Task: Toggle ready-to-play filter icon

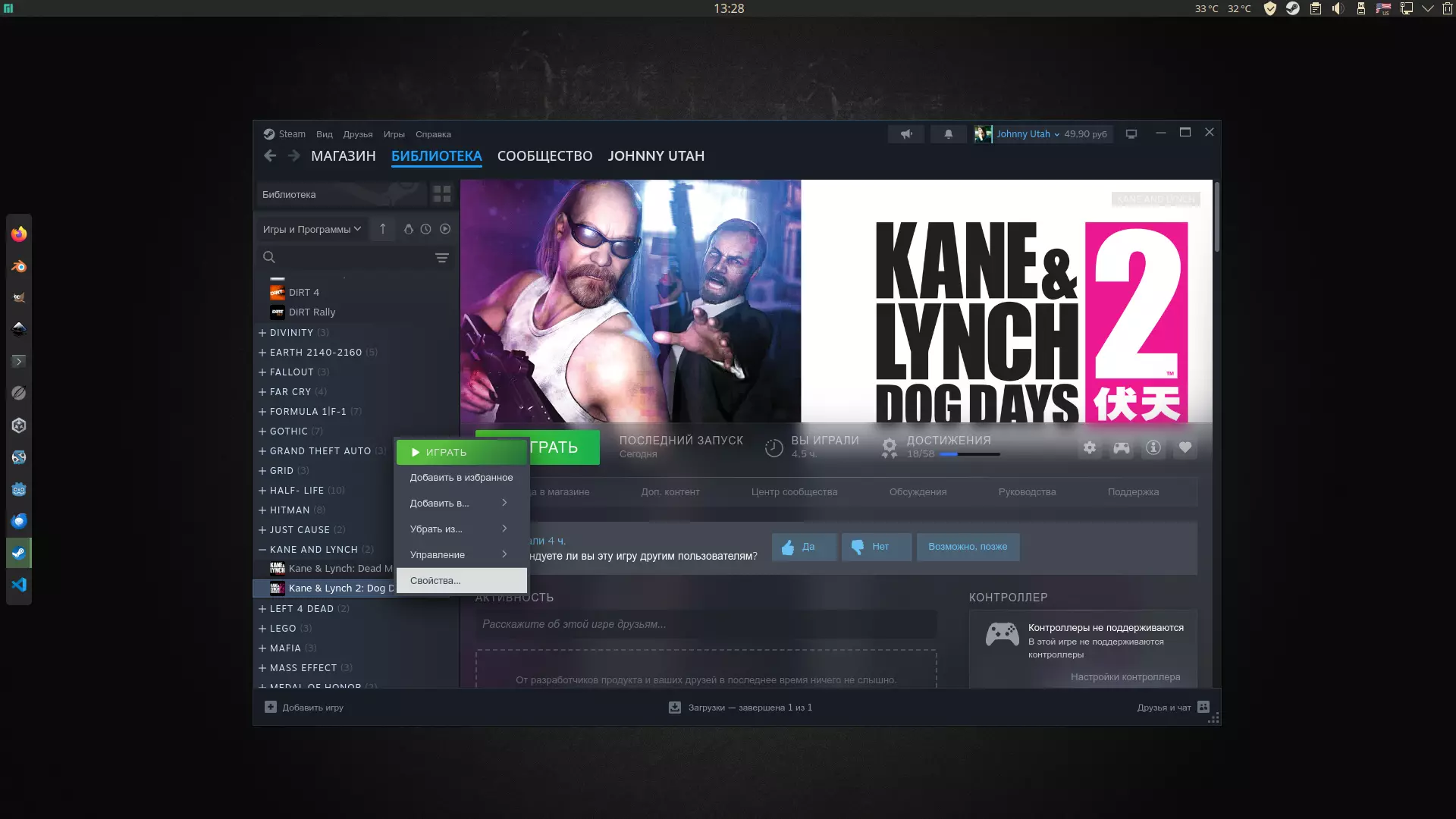Action: pos(445,229)
